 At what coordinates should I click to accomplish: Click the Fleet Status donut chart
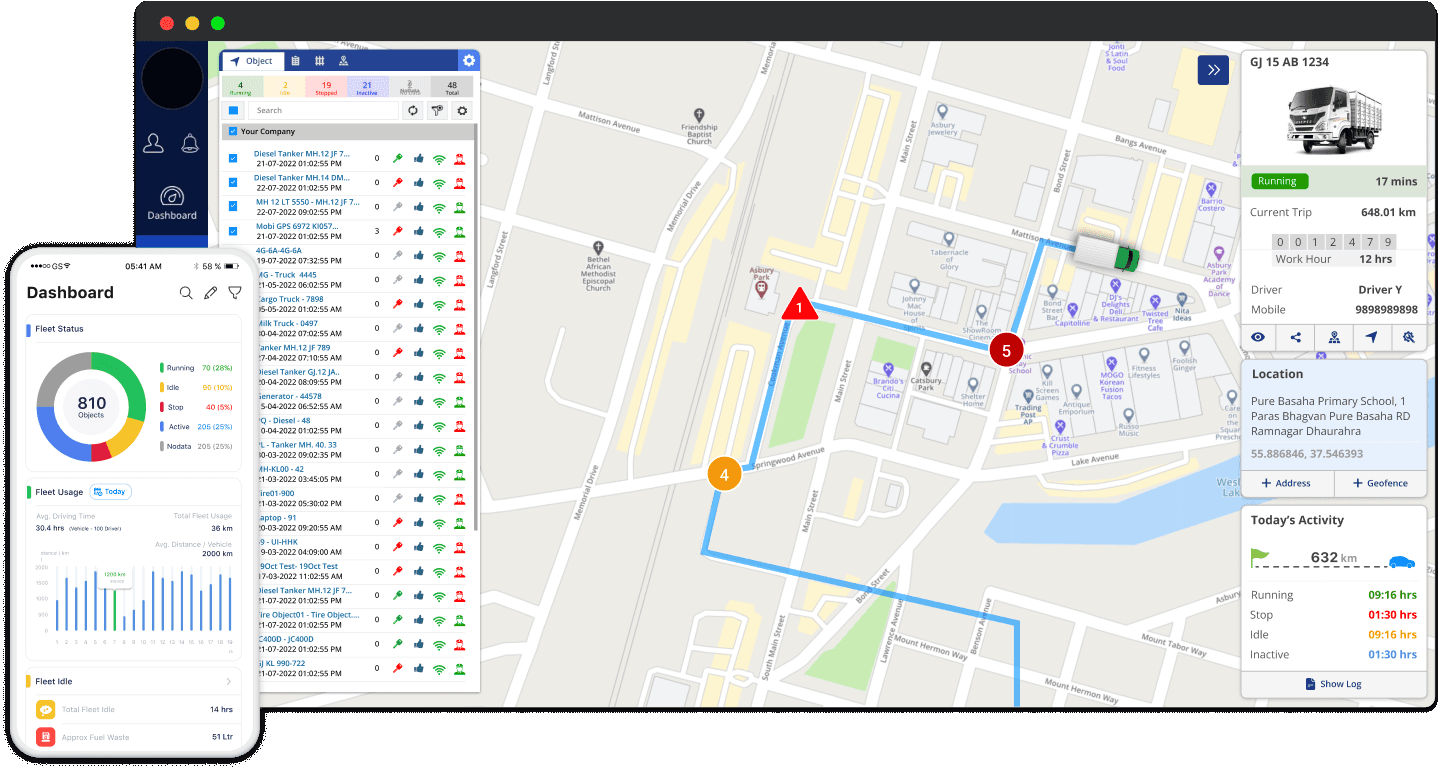tap(92, 405)
